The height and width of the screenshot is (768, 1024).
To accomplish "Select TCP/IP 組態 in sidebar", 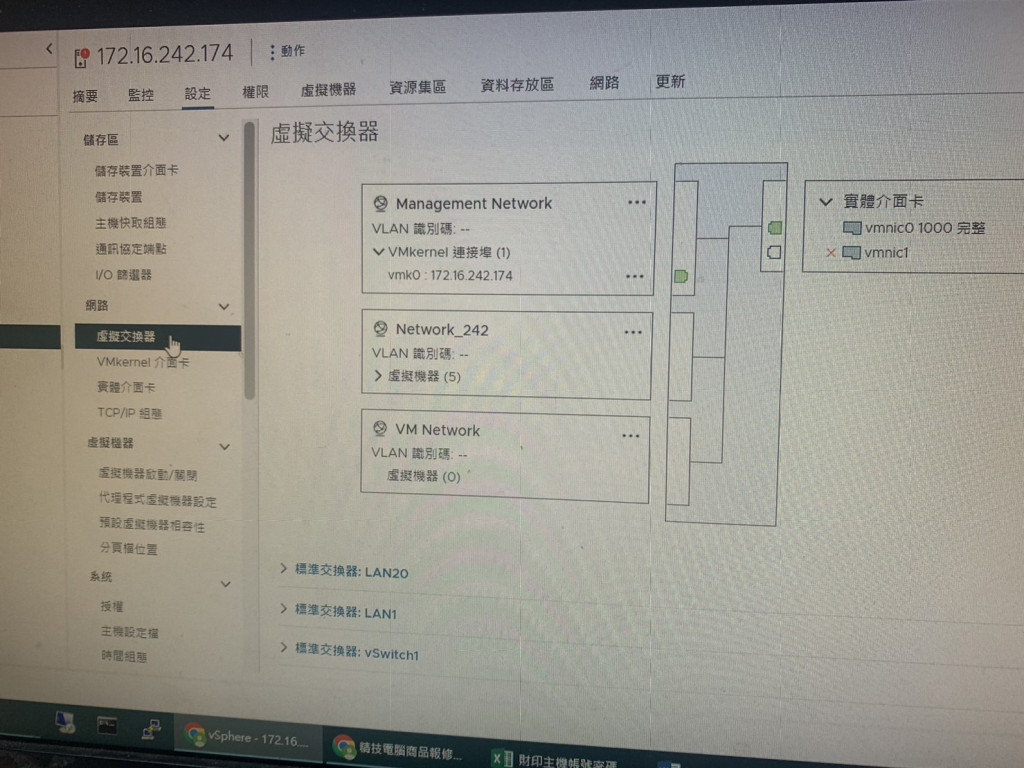I will coord(129,413).
